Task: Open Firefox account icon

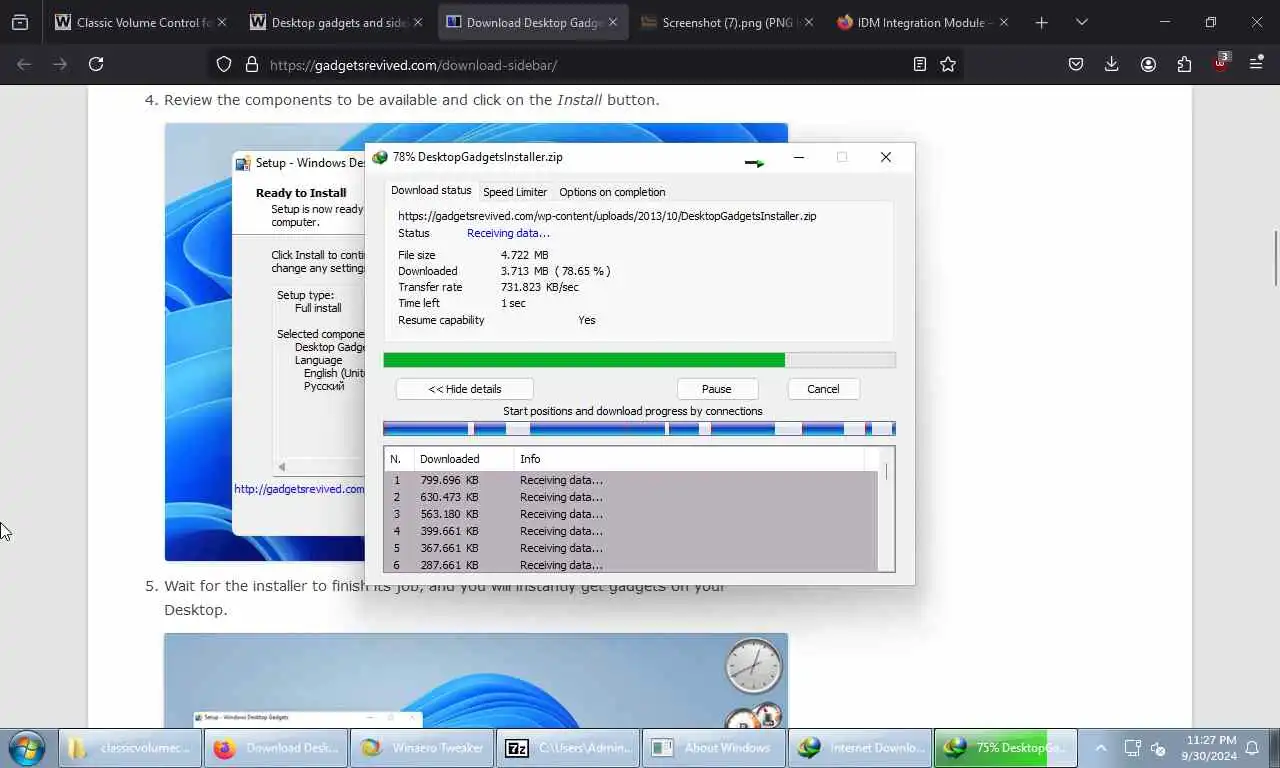Action: (x=1148, y=64)
